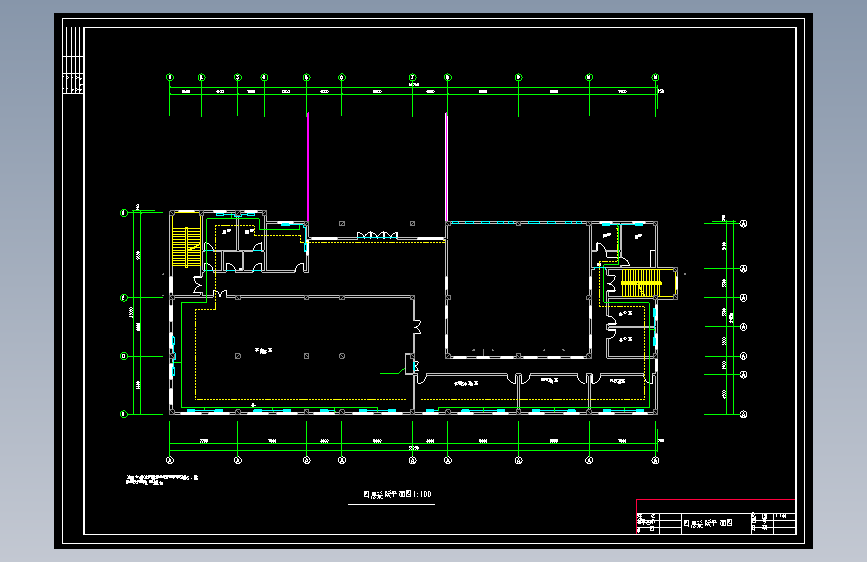The image size is (867, 562).
Task: Select the left magenta vertical line
Action: pos(308,168)
